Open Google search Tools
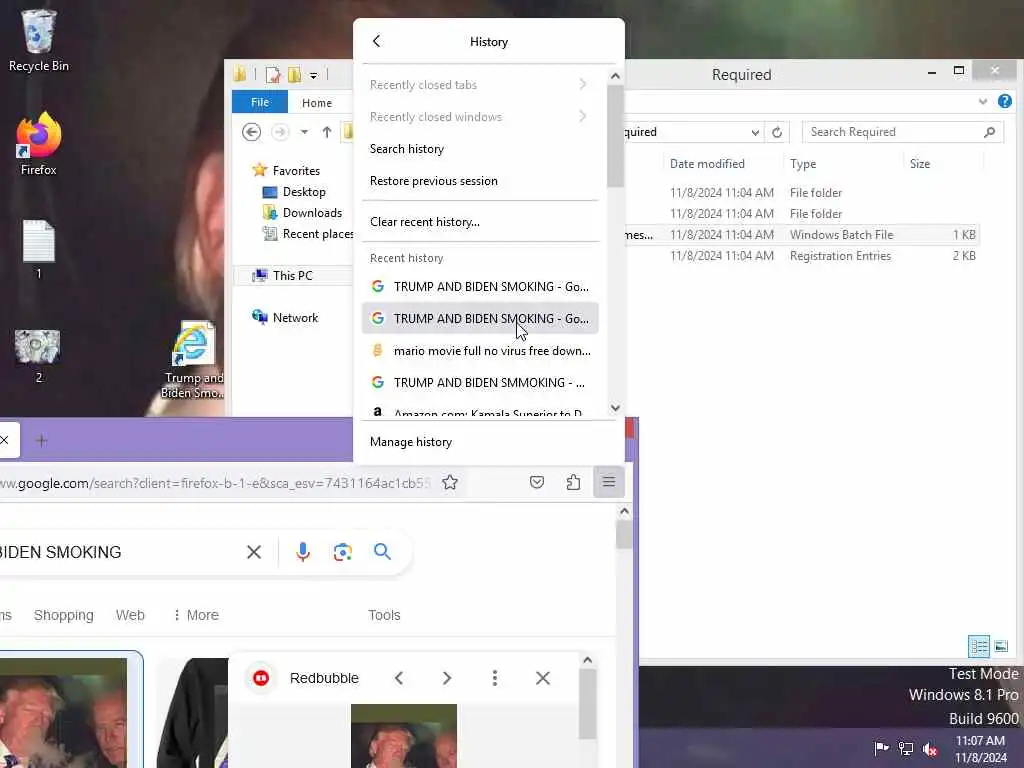The width and height of the screenshot is (1024, 768). click(384, 615)
